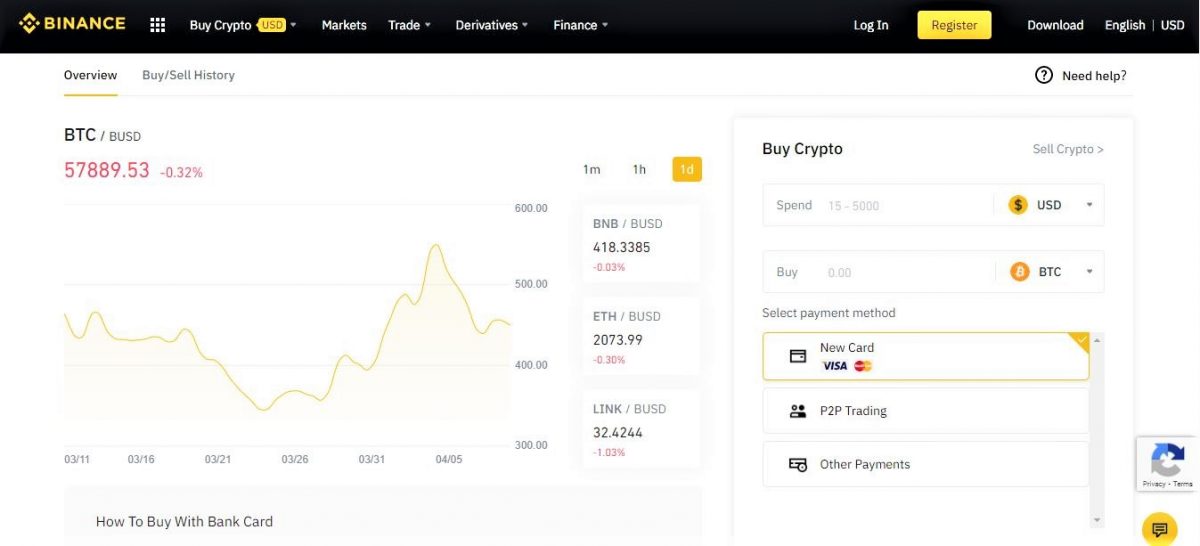
Task: Switch to the Buy/Sell History tab
Action: [x=188, y=75]
